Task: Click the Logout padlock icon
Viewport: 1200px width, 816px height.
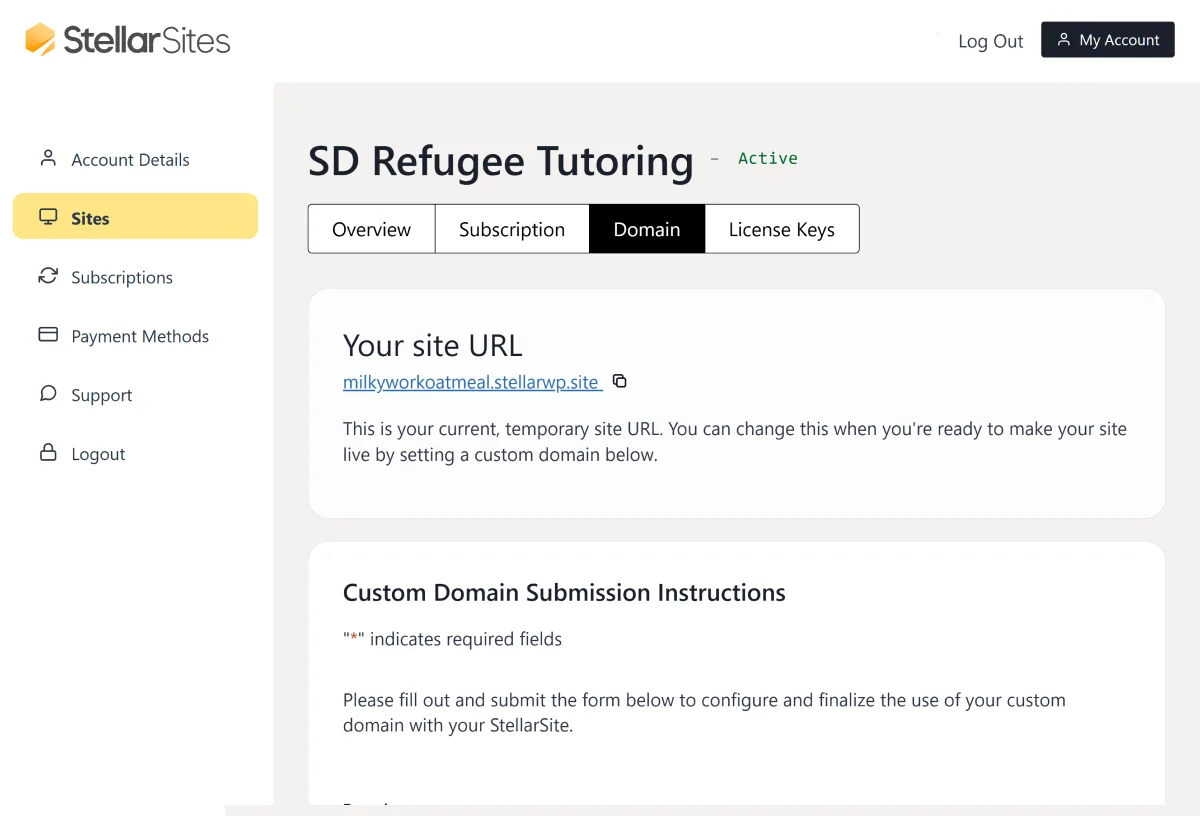Action: 47,453
